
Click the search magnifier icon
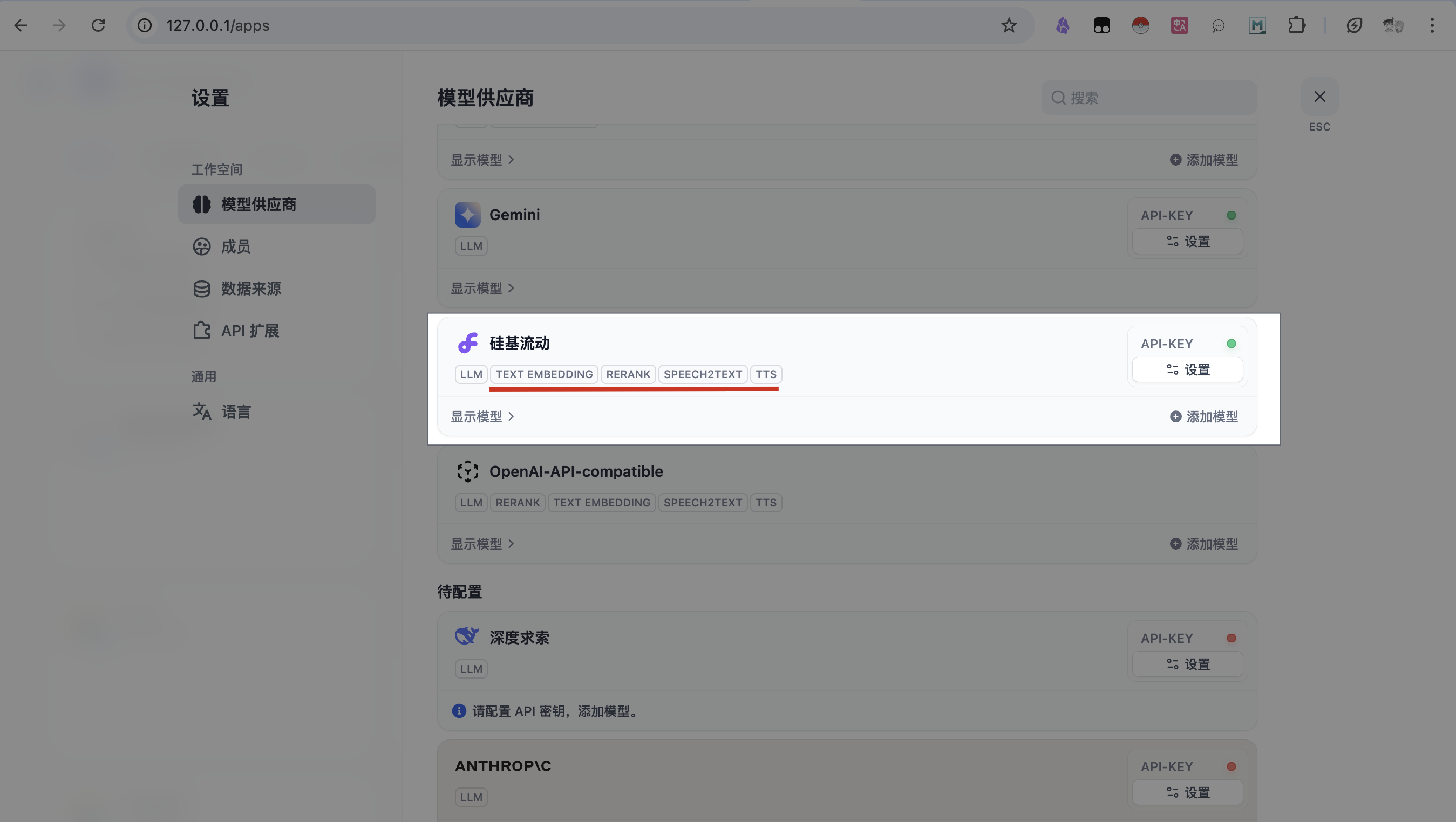(x=1058, y=98)
